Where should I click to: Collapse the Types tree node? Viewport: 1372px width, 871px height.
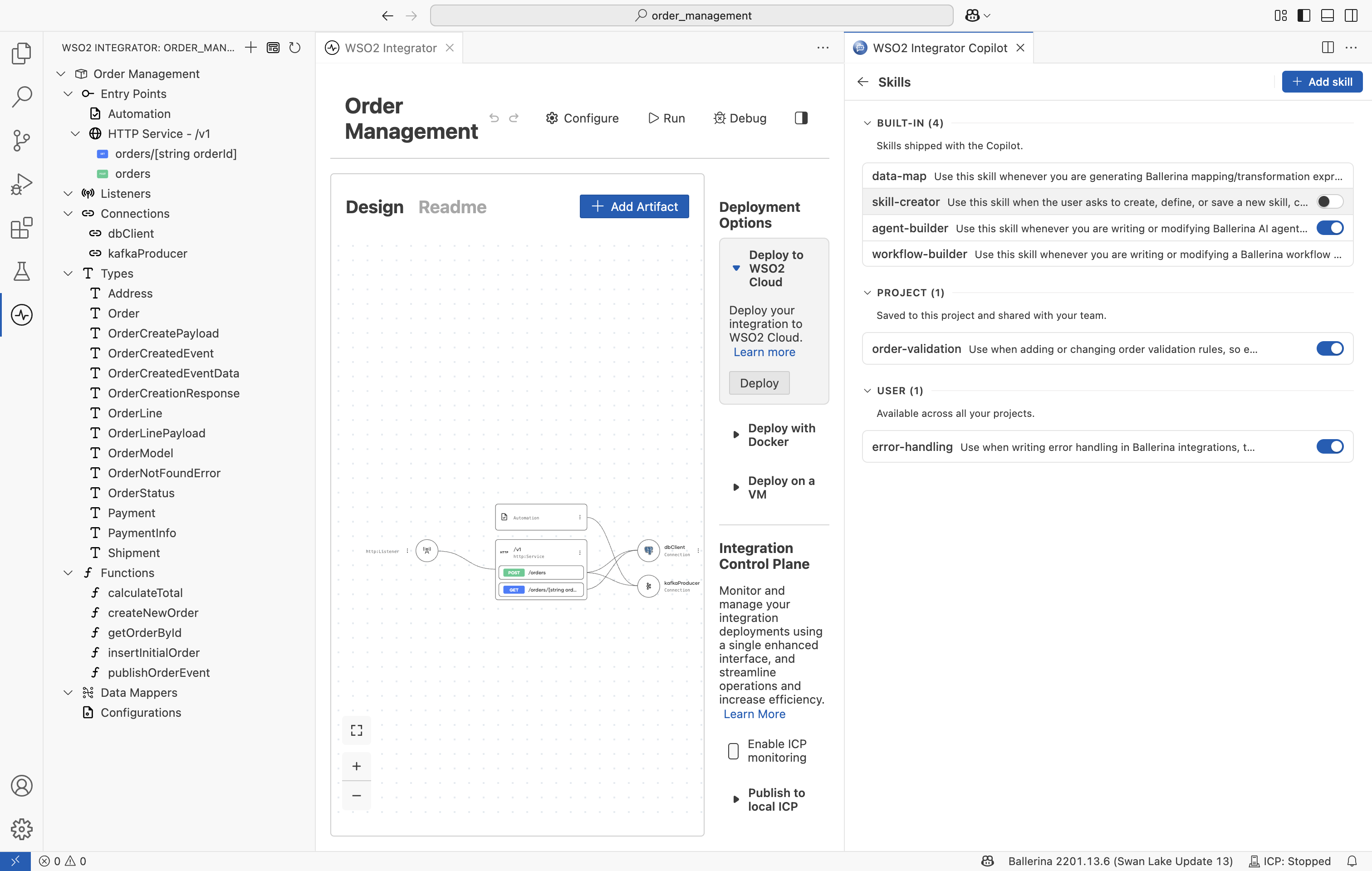coord(68,274)
